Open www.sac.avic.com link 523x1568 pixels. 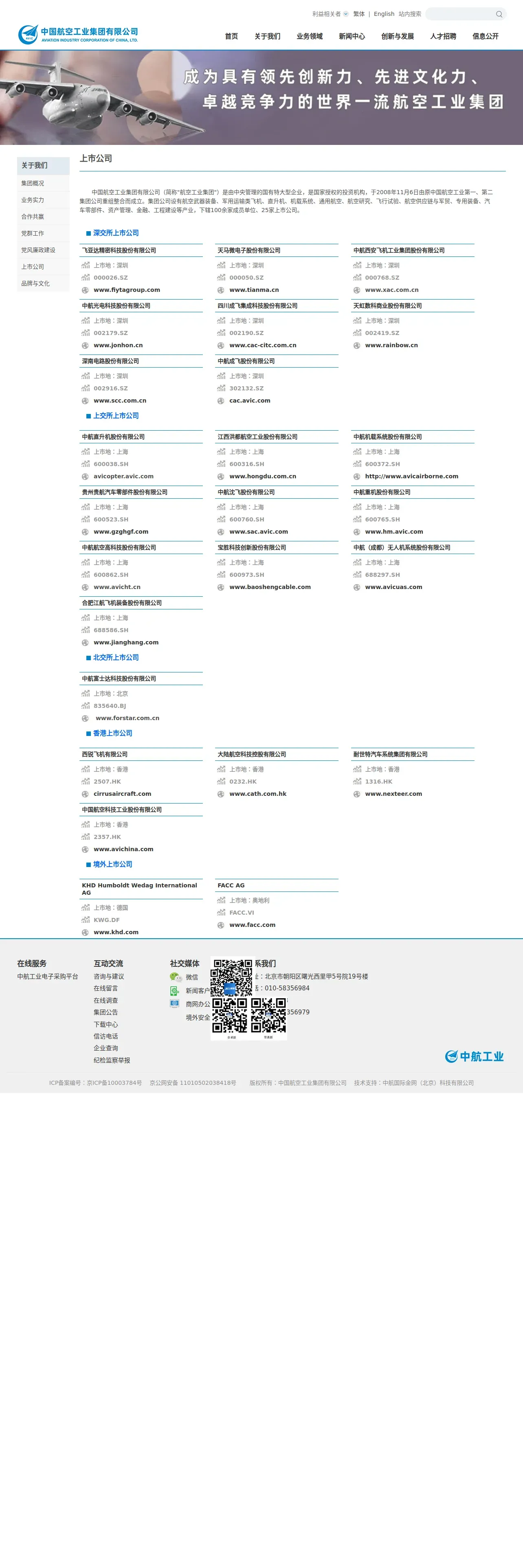click(x=259, y=532)
